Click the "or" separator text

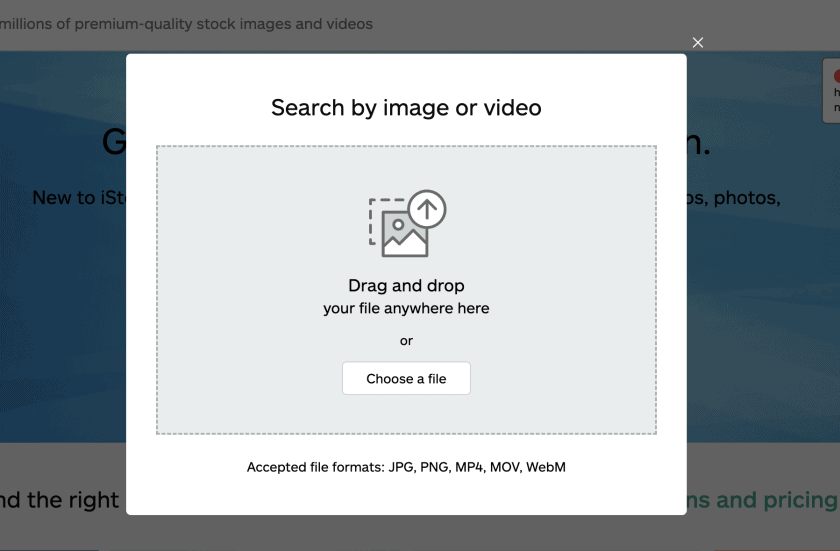(406, 341)
